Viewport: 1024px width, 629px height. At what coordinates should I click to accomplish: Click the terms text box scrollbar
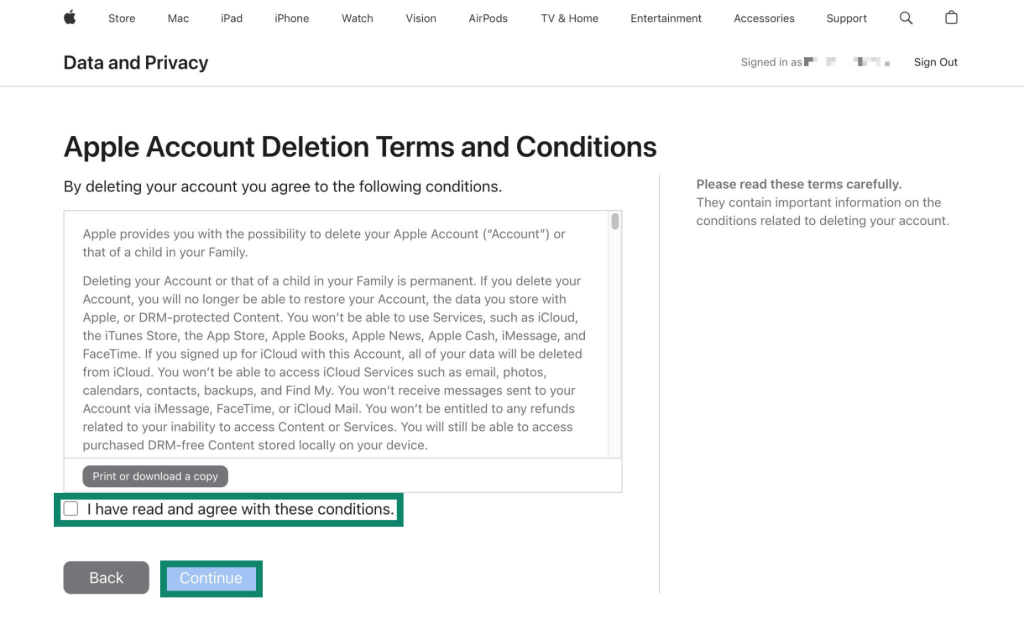pyautogui.click(x=615, y=221)
